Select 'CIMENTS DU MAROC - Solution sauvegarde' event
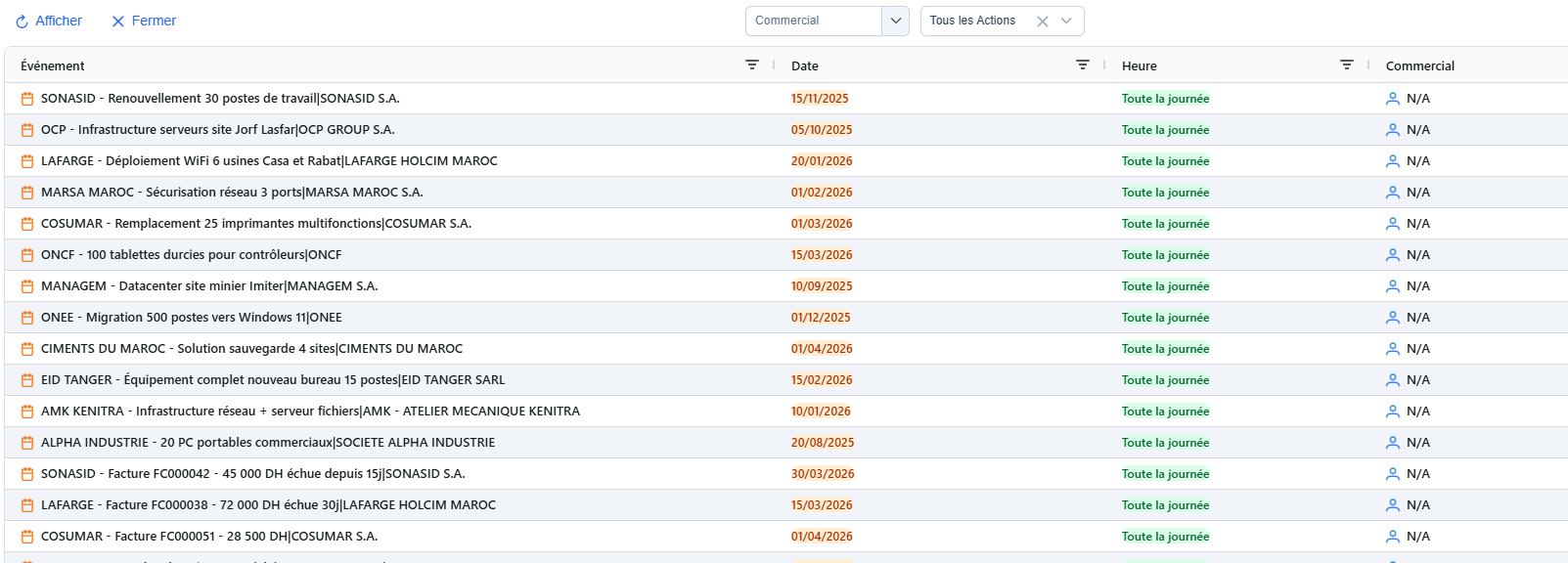 coord(252,349)
